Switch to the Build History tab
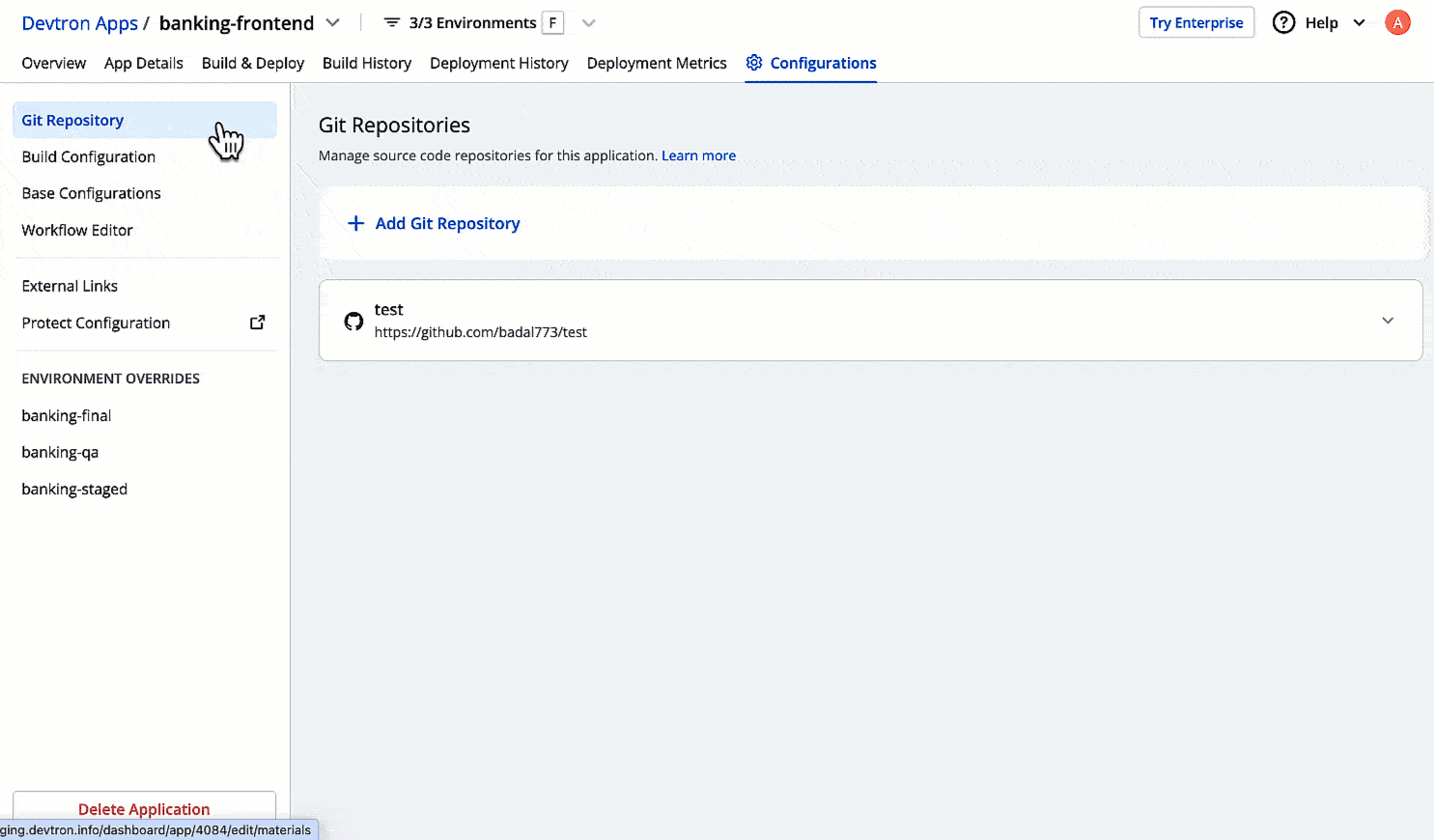Image resolution: width=1434 pixels, height=840 pixels. point(366,64)
